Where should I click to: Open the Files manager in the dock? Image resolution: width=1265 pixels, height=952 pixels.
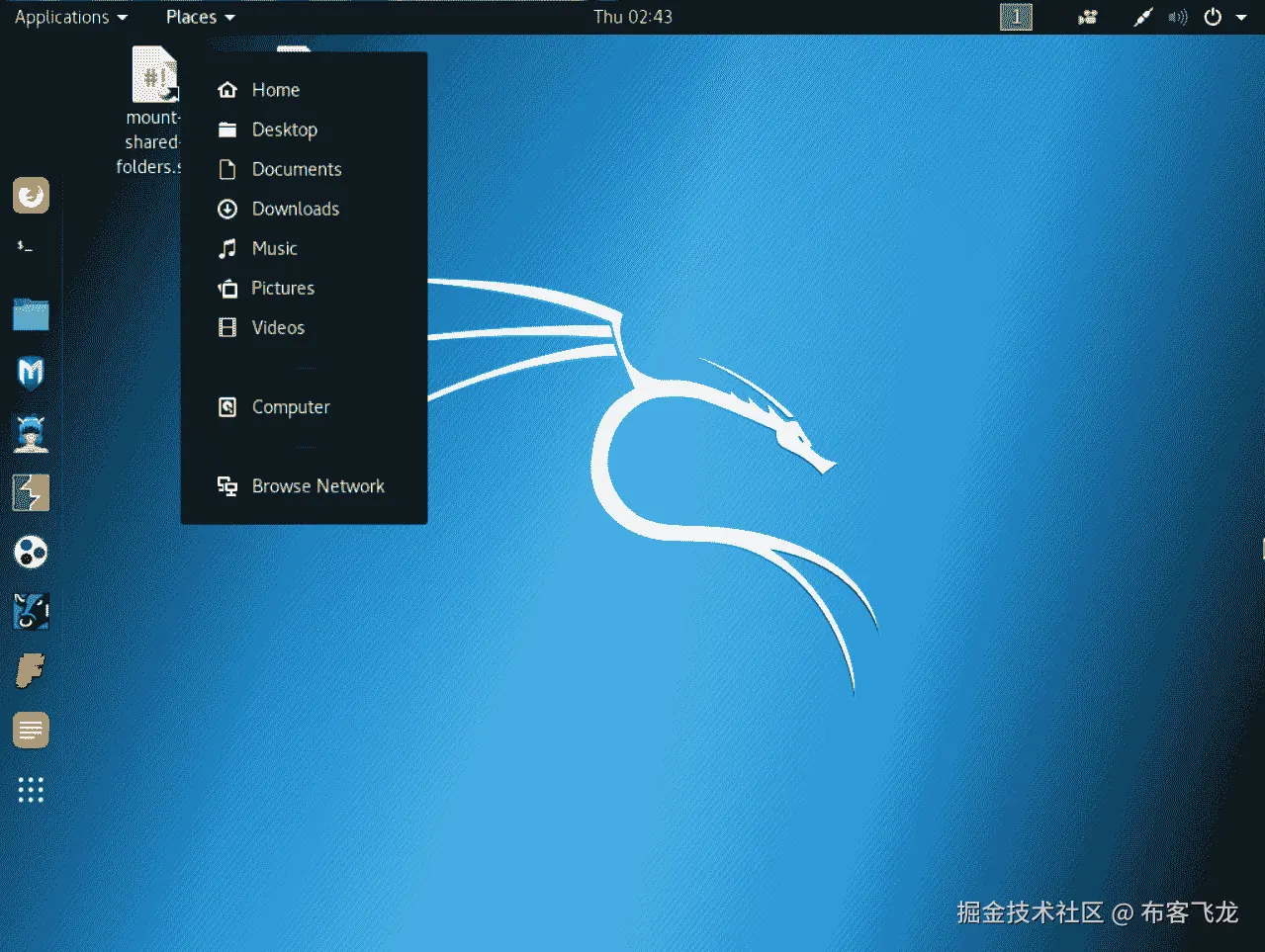click(x=31, y=314)
